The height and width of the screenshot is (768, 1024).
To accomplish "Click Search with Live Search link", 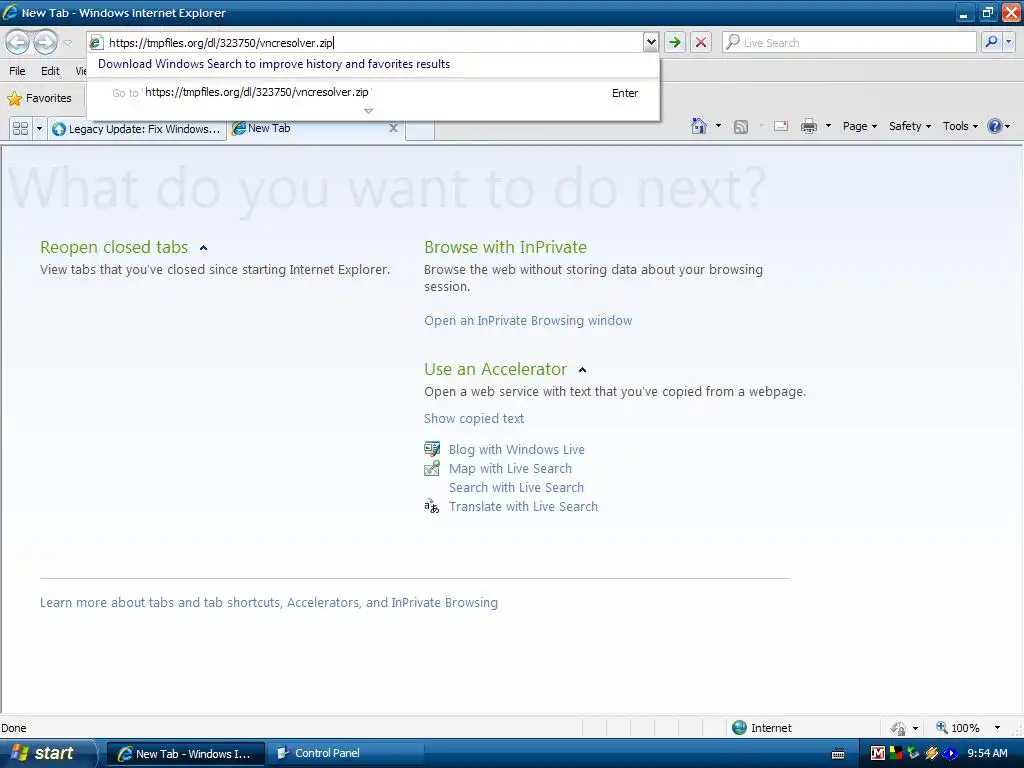I will (x=516, y=487).
